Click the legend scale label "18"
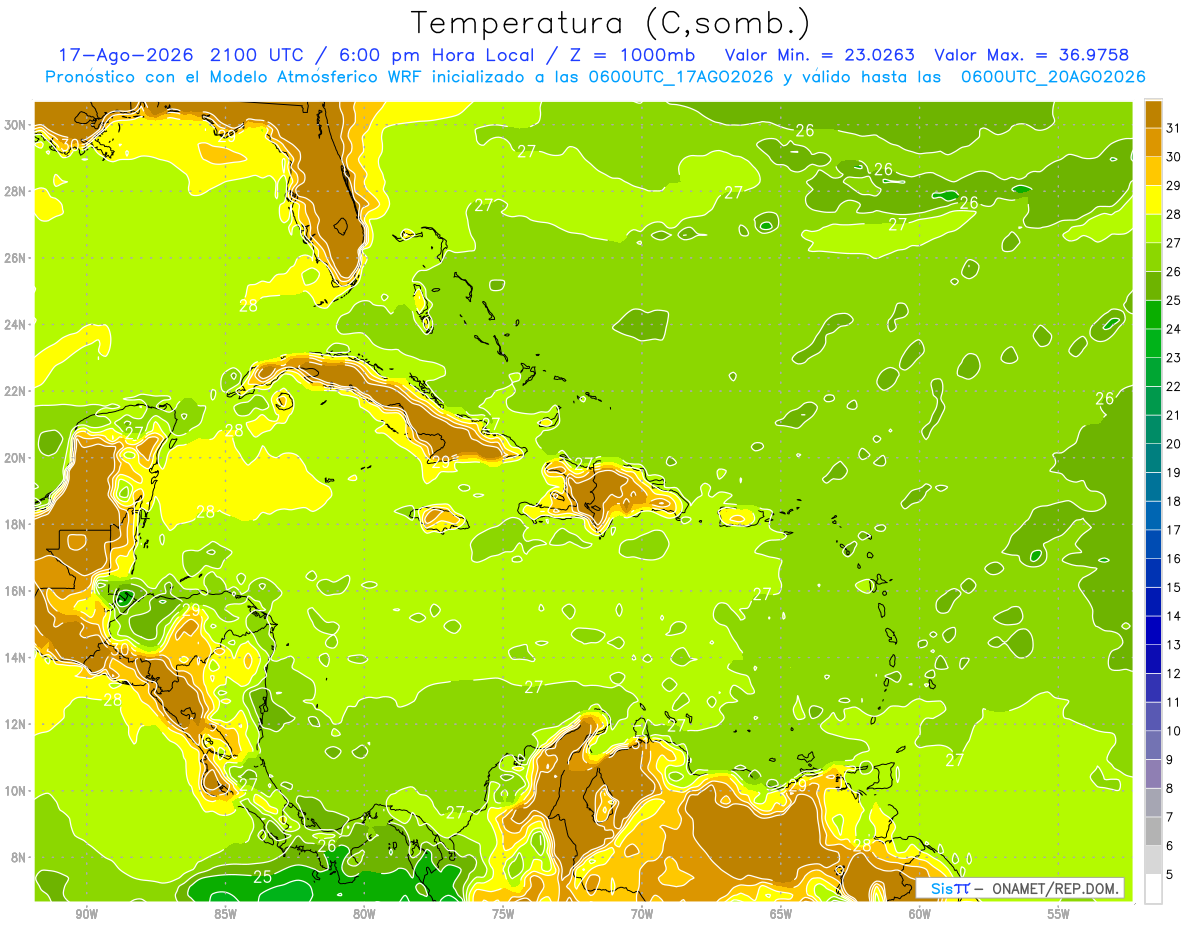 pos(1174,501)
